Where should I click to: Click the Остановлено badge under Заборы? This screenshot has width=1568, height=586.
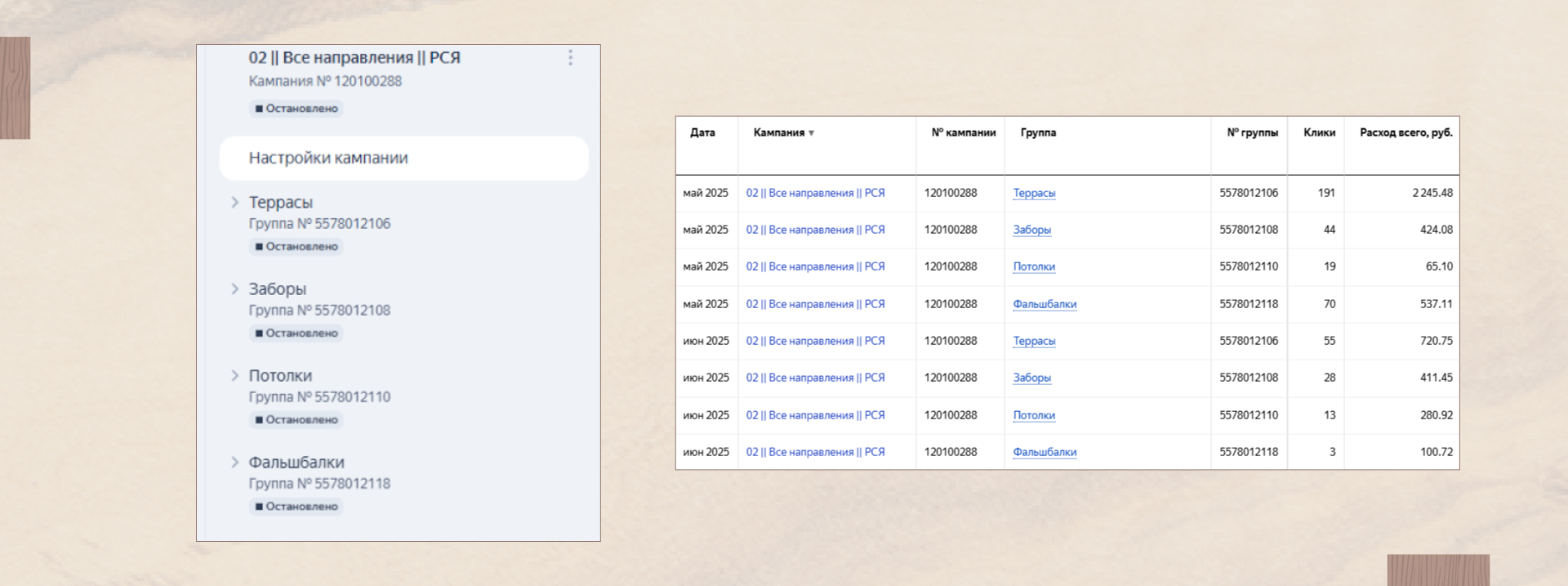click(296, 333)
